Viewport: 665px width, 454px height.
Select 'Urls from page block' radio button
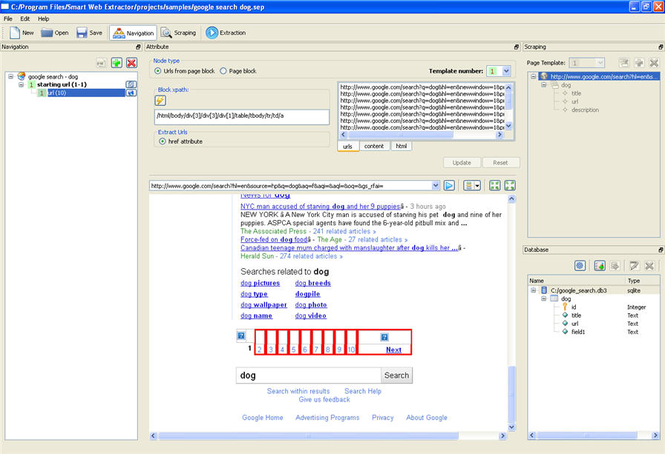tap(158, 71)
